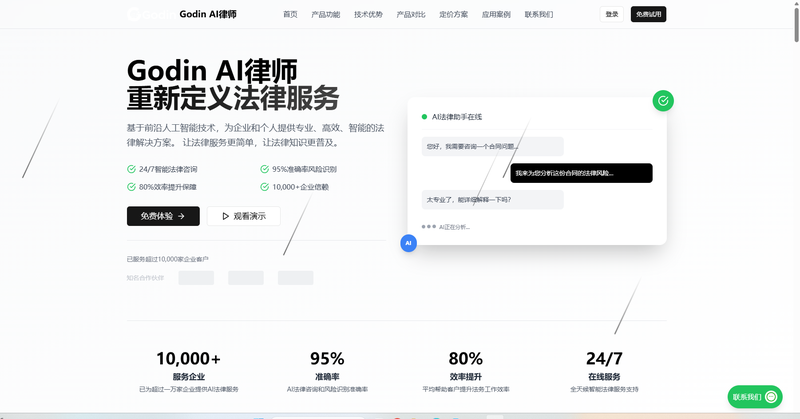This screenshot has height=419, width=800.
Task: Go to 应用案例 section
Action: click(496, 14)
